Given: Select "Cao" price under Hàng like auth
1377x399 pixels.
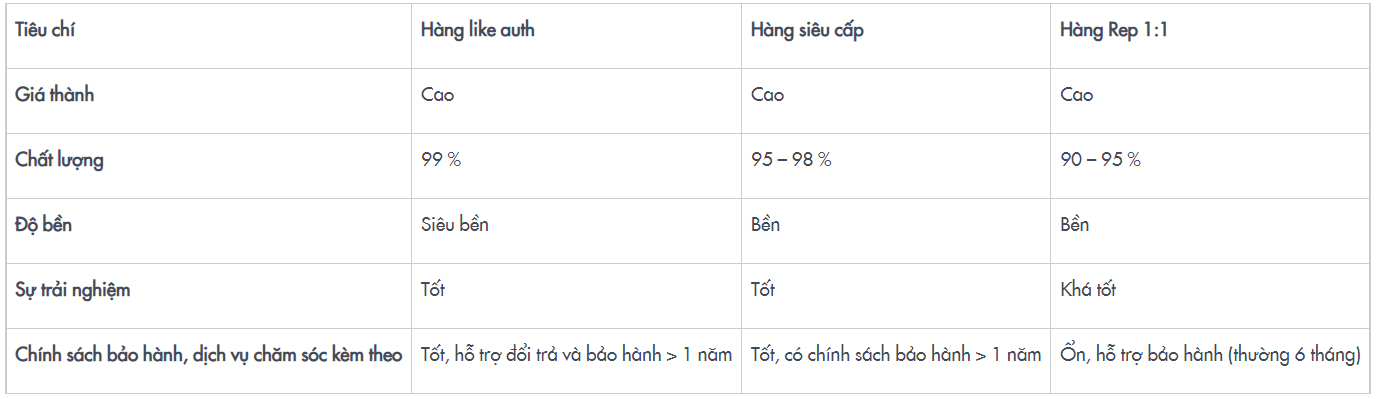Looking at the screenshot, I should click(437, 95).
